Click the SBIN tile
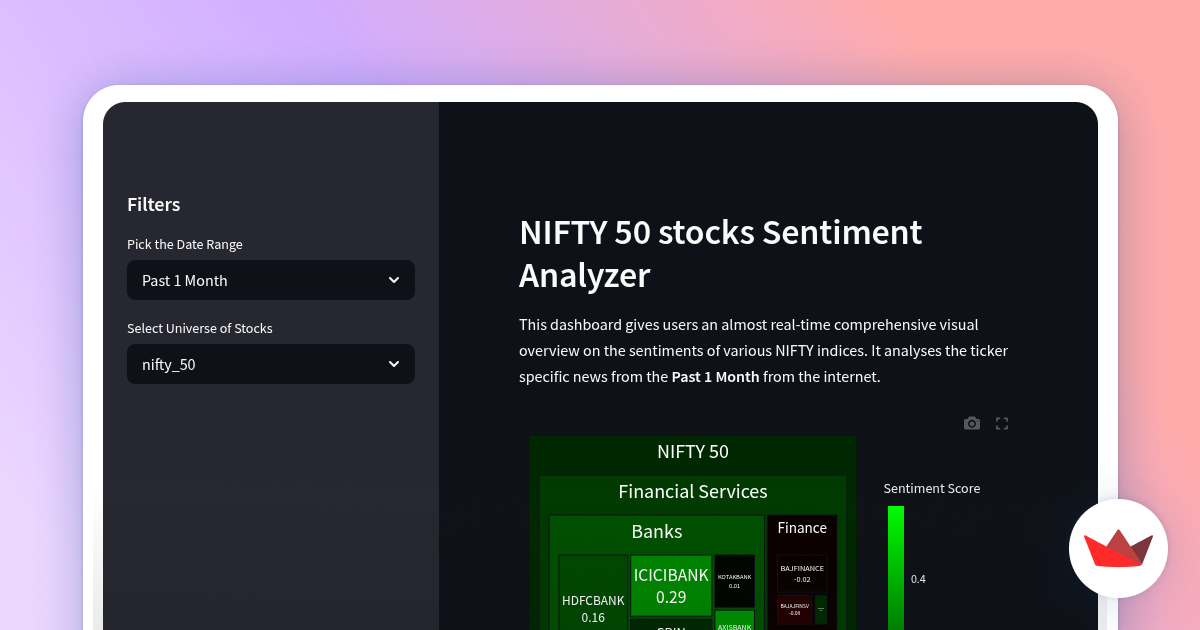Screen dimensions: 1200x630 pos(671,628)
